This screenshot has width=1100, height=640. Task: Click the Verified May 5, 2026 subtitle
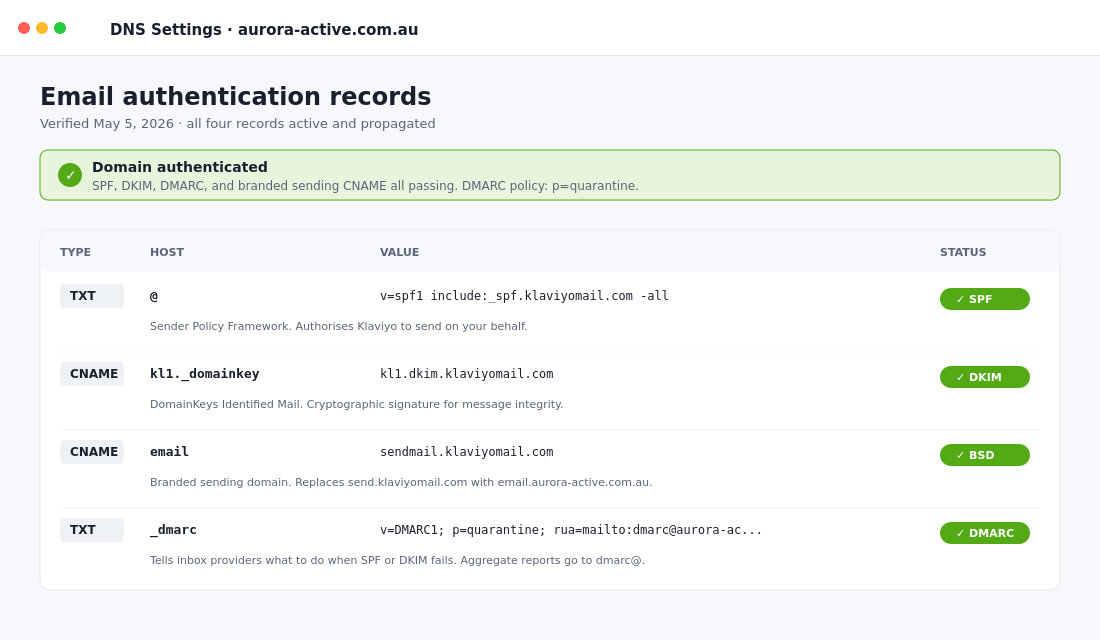coord(238,124)
